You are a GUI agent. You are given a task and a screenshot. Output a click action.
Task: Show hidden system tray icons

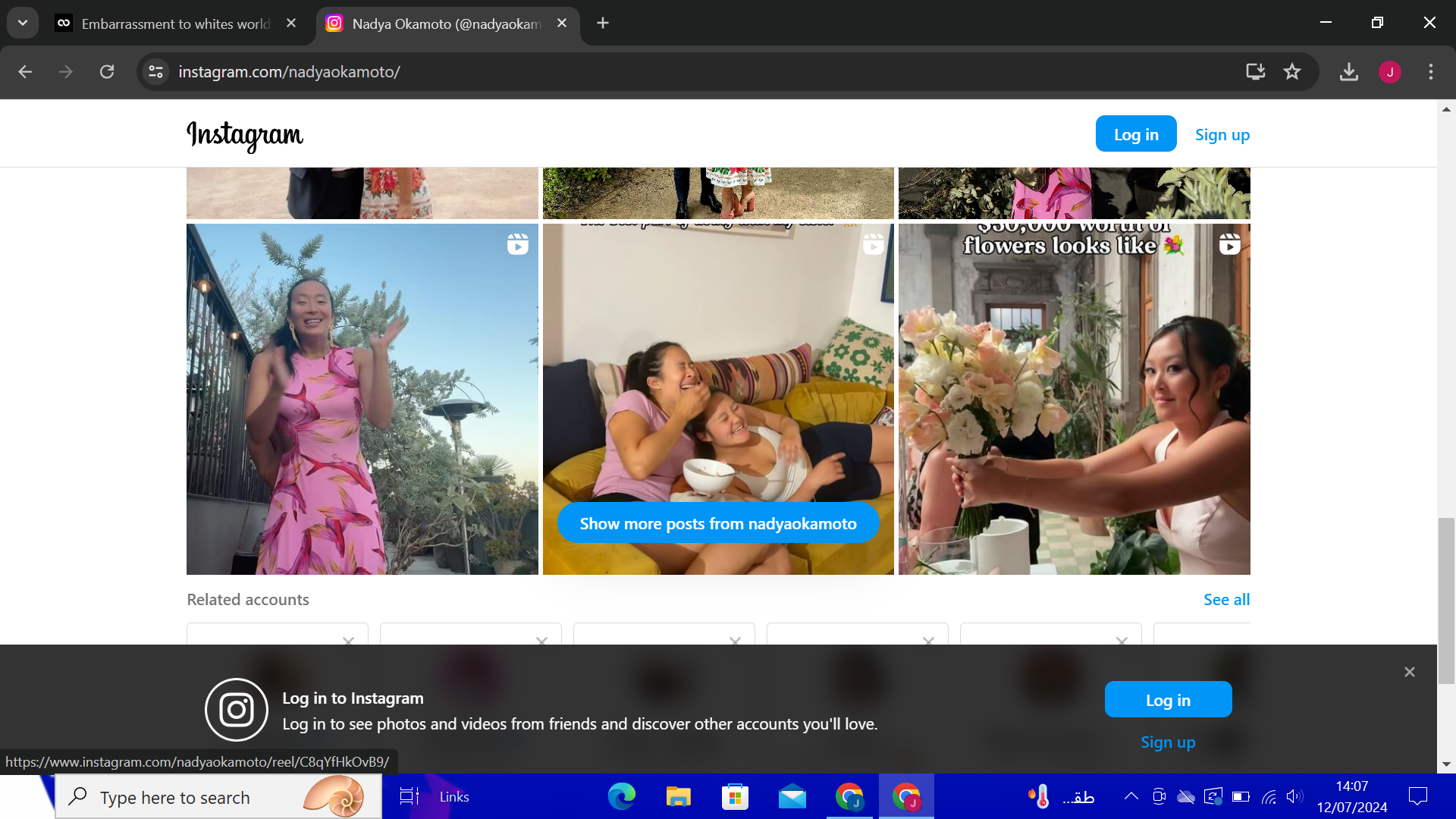tap(1131, 796)
